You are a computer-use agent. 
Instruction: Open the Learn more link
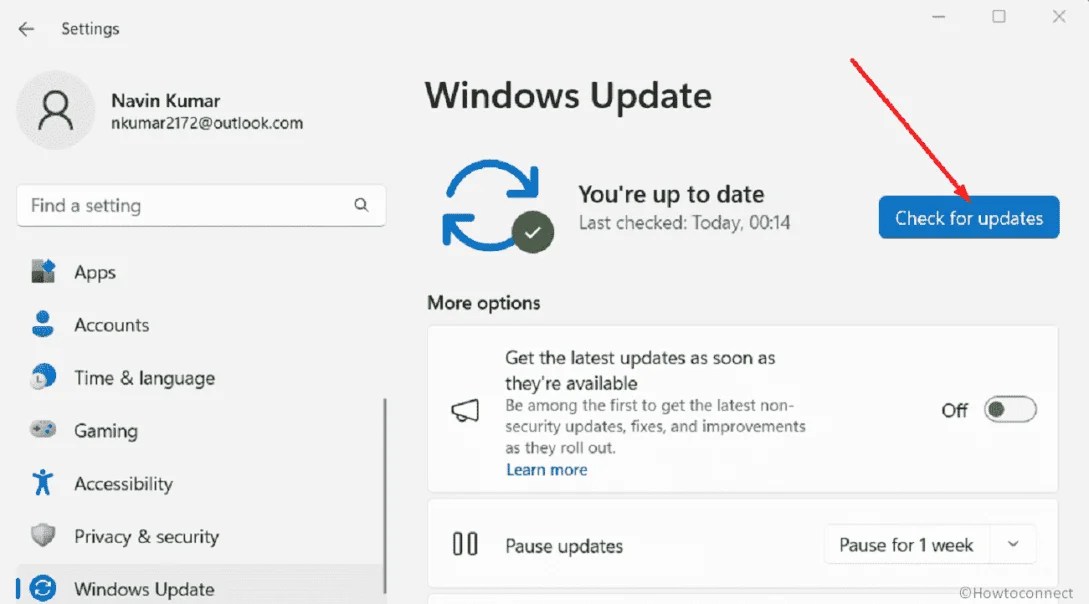click(x=547, y=469)
